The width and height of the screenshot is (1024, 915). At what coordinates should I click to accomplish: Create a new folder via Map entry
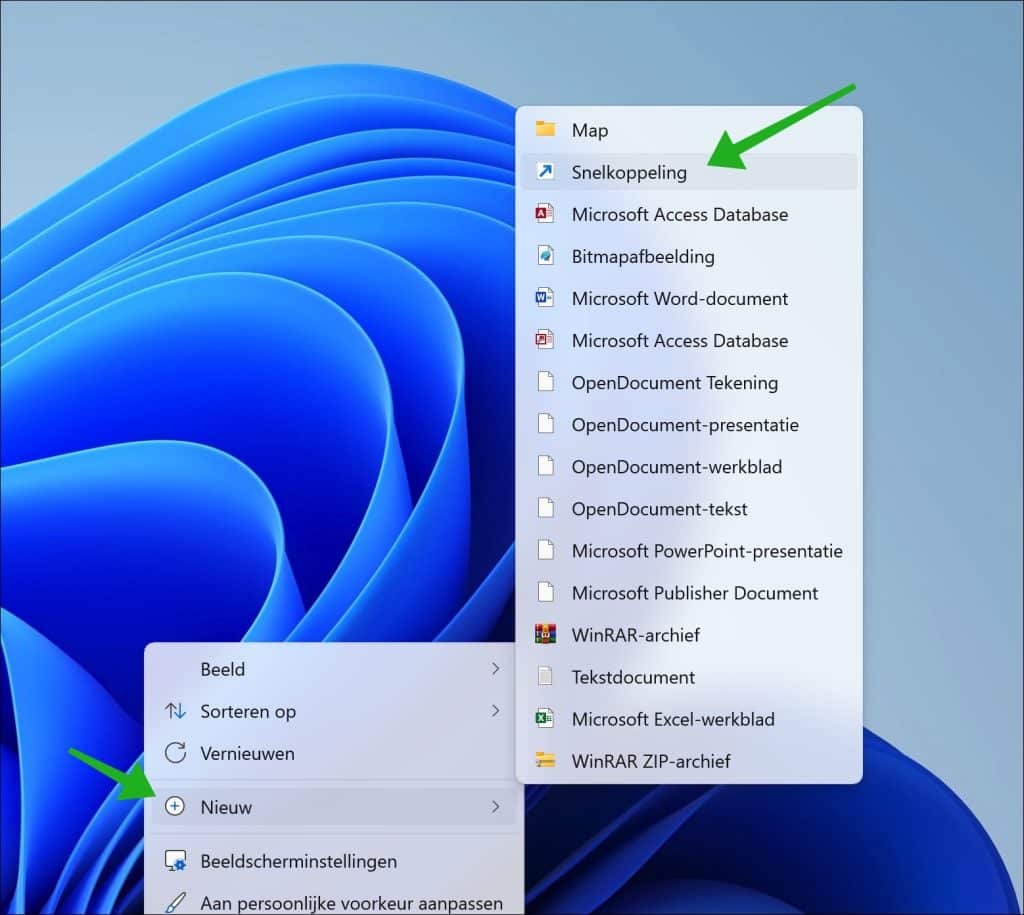point(689,130)
